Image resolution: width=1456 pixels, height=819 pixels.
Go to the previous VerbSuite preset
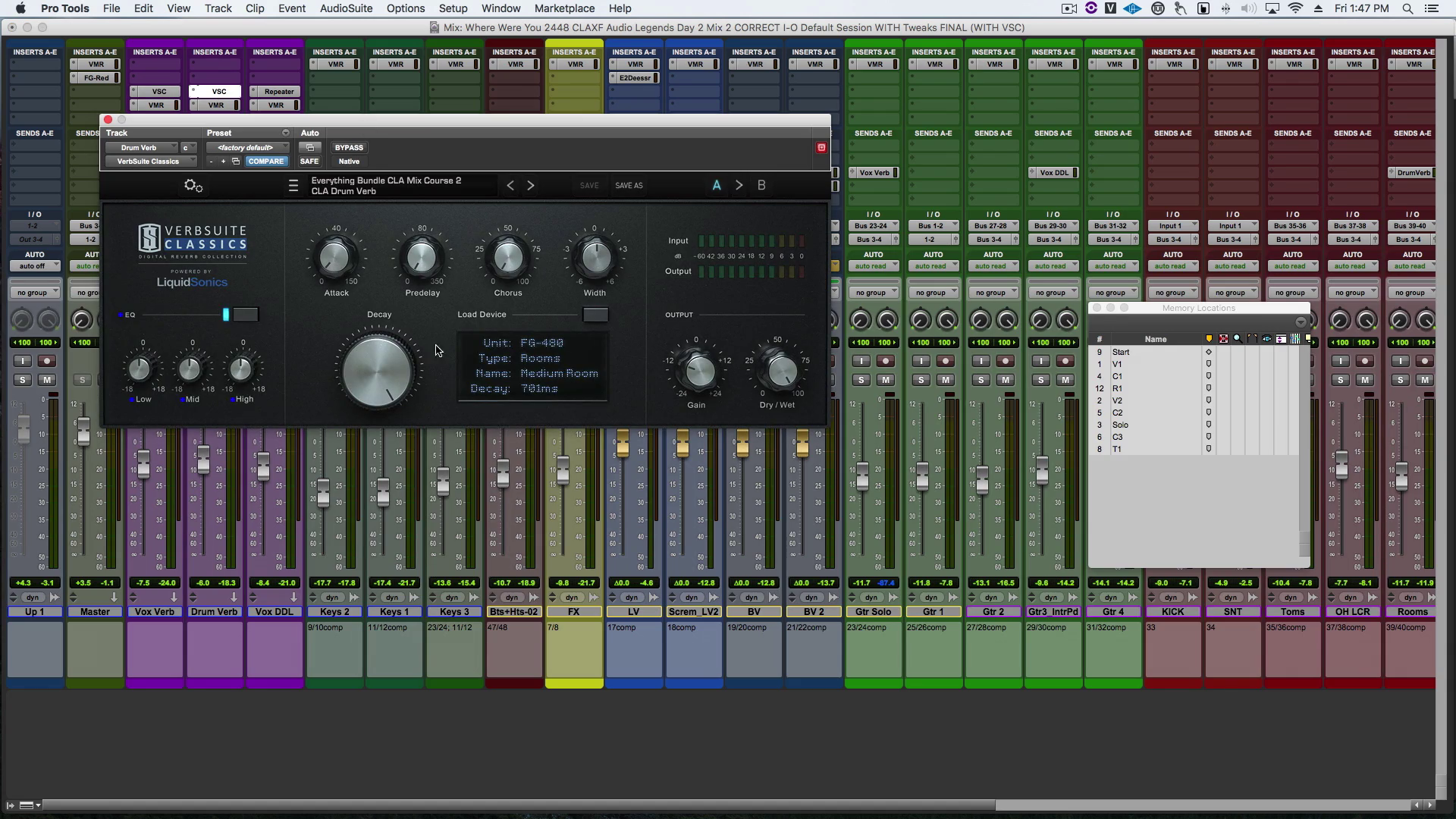click(510, 186)
